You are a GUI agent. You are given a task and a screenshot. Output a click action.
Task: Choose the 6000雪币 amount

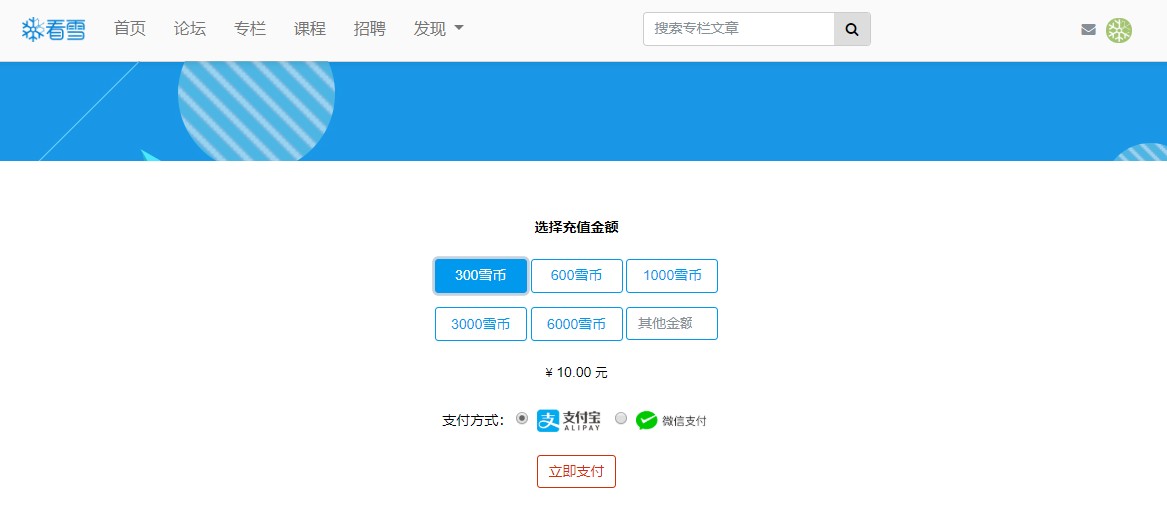pos(577,324)
